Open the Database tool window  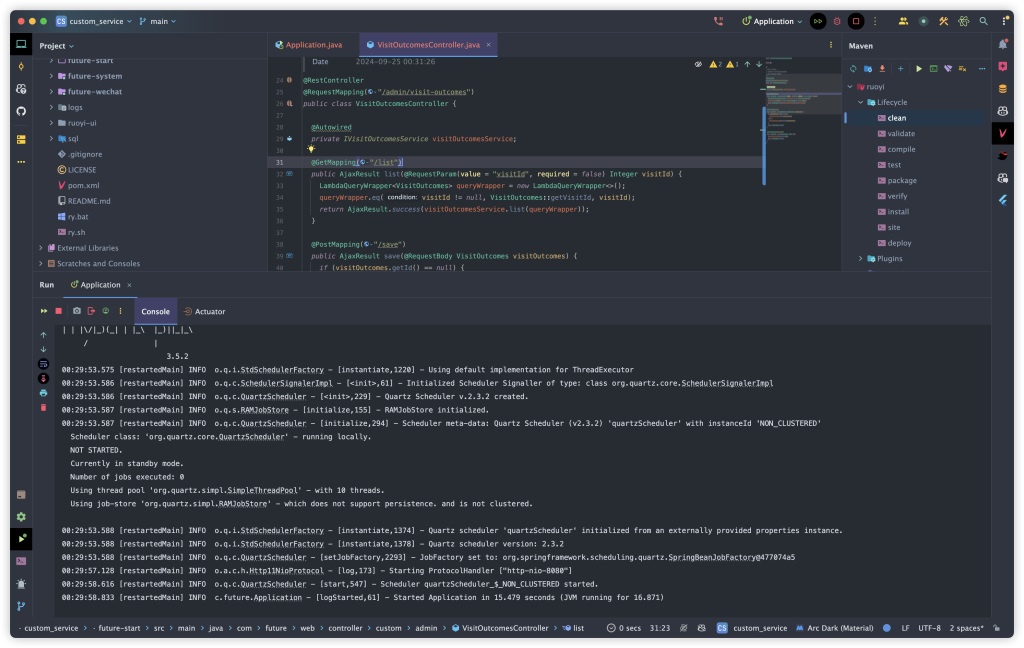click(1003, 88)
